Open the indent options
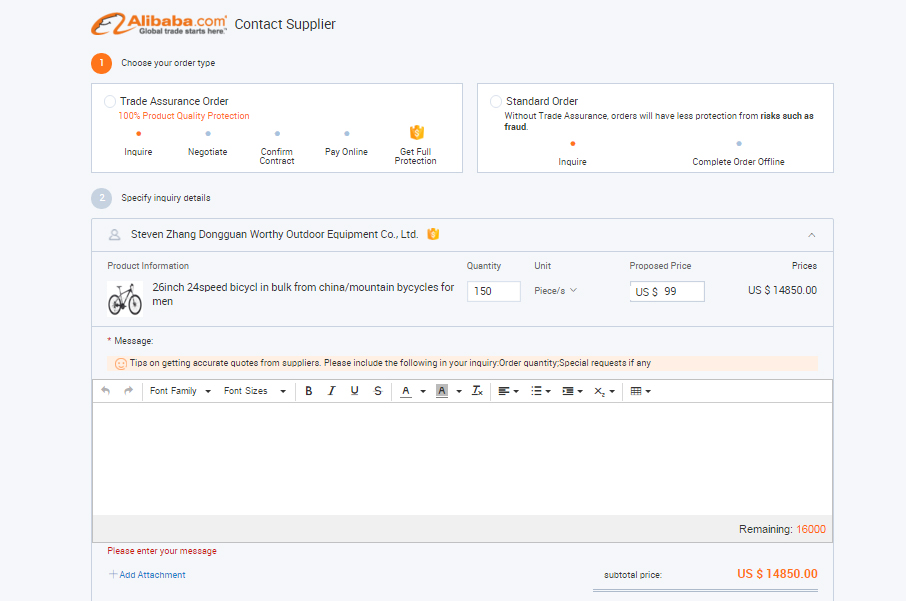This screenshot has height=601, width=906. [573, 391]
